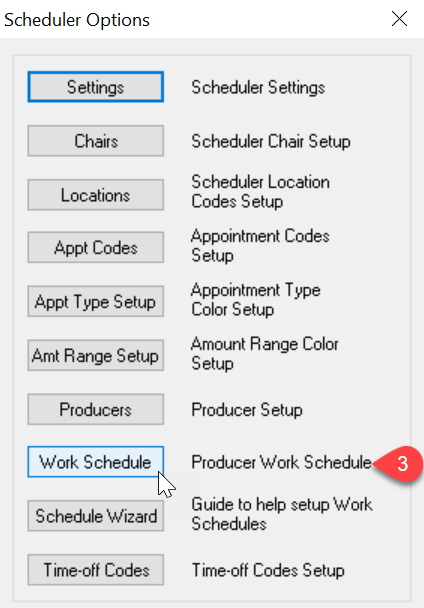
Task: Click the Scheduler Settings description text
Action: [x=258, y=88]
